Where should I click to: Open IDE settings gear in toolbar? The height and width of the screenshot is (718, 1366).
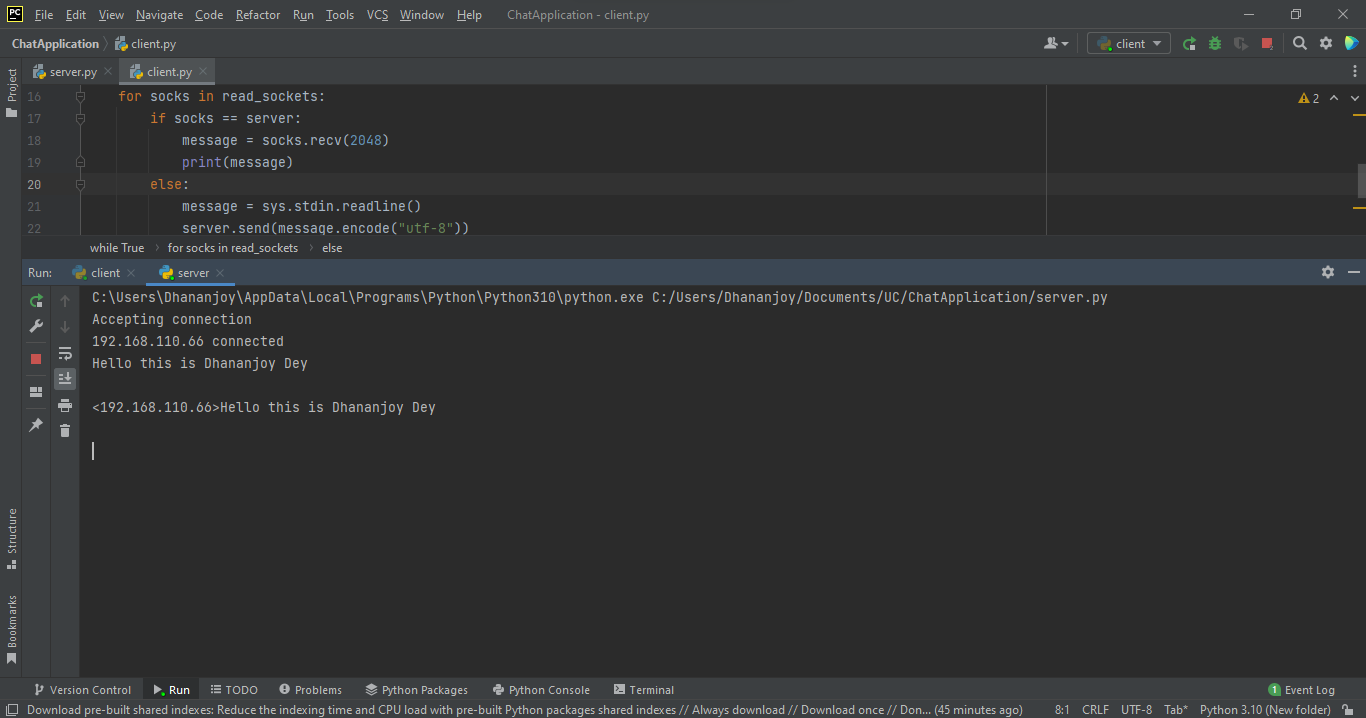pos(1326,44)
